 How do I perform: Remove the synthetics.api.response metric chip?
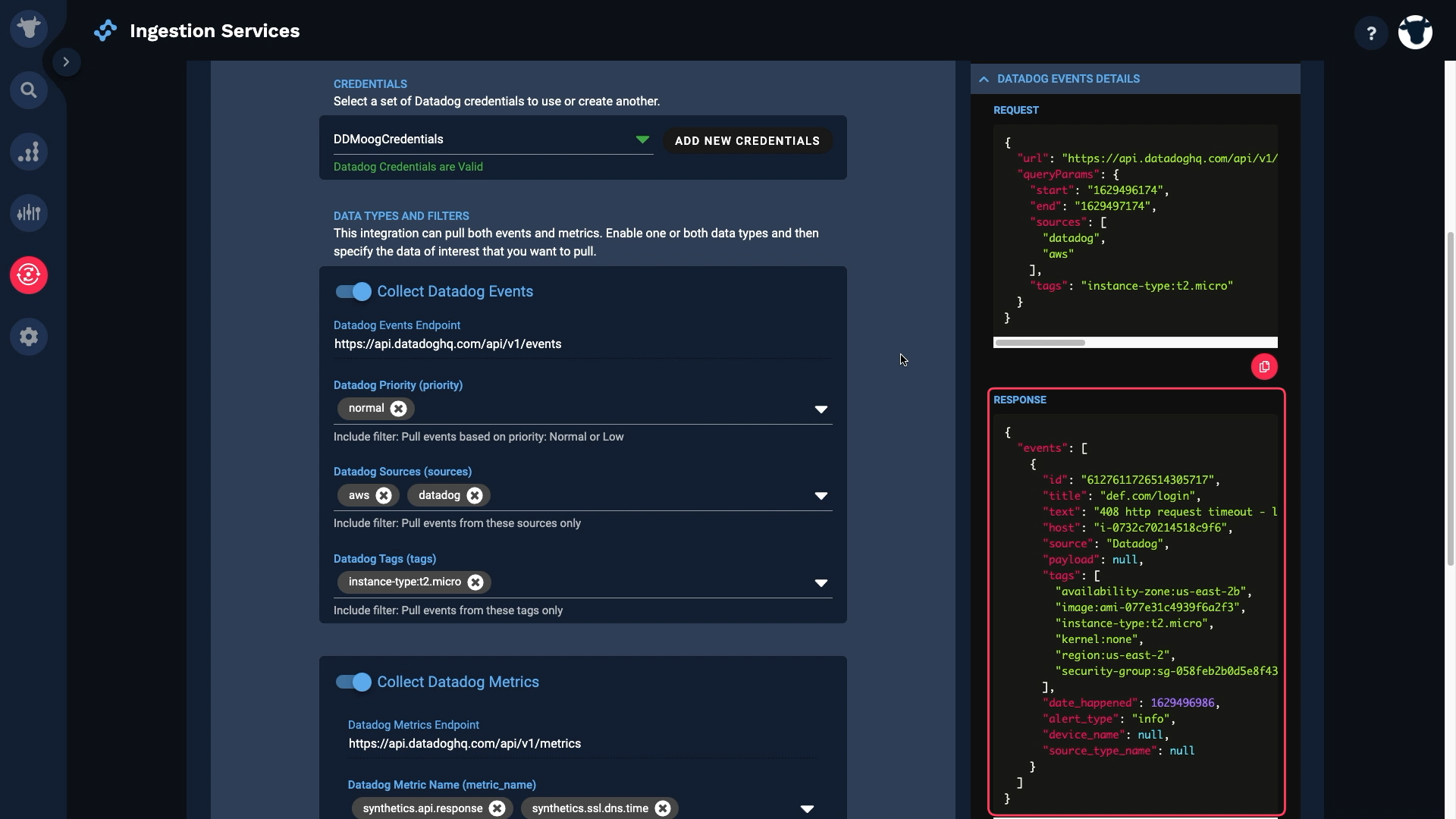click(497, 808)
